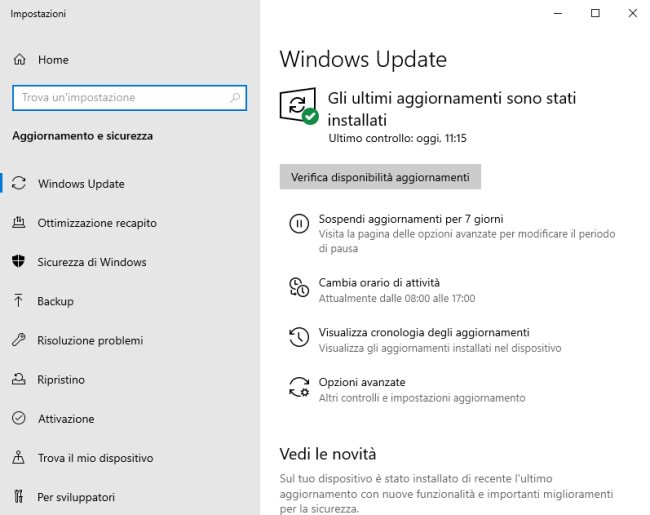650x515 pixels.
Task: Click Cambia orario di attività link
Action: 379,282
